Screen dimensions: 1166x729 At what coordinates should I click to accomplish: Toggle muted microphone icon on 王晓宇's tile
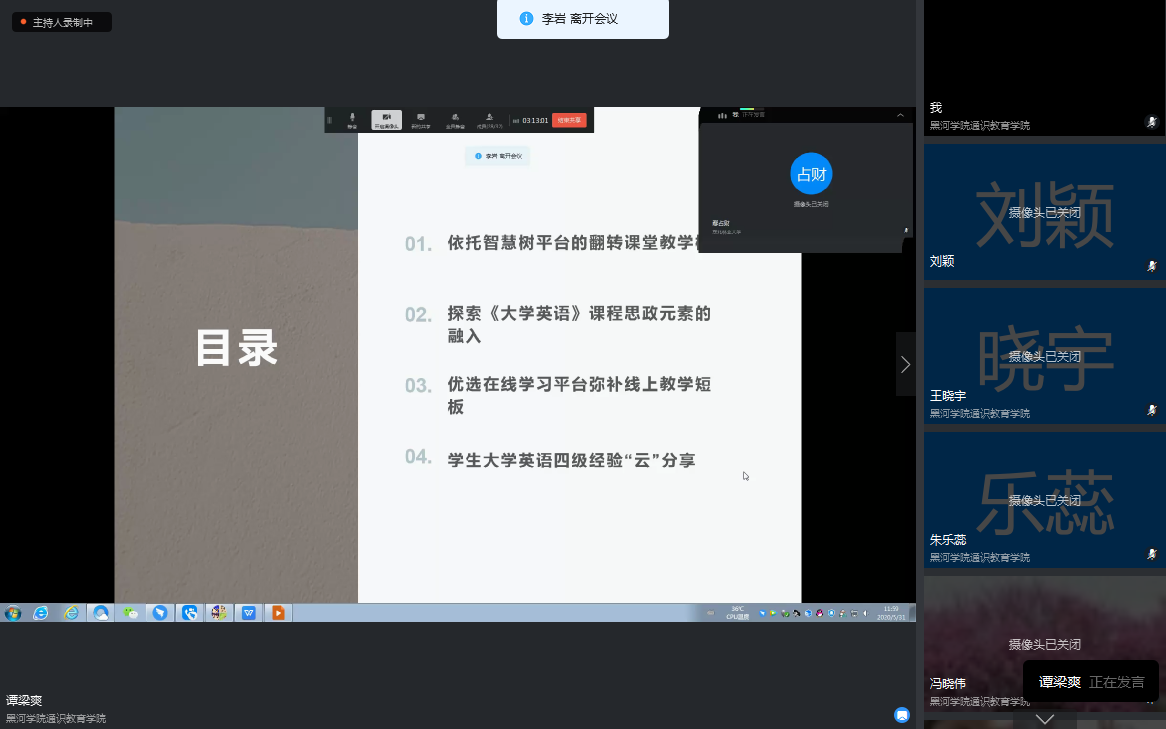pos(1151,410)
